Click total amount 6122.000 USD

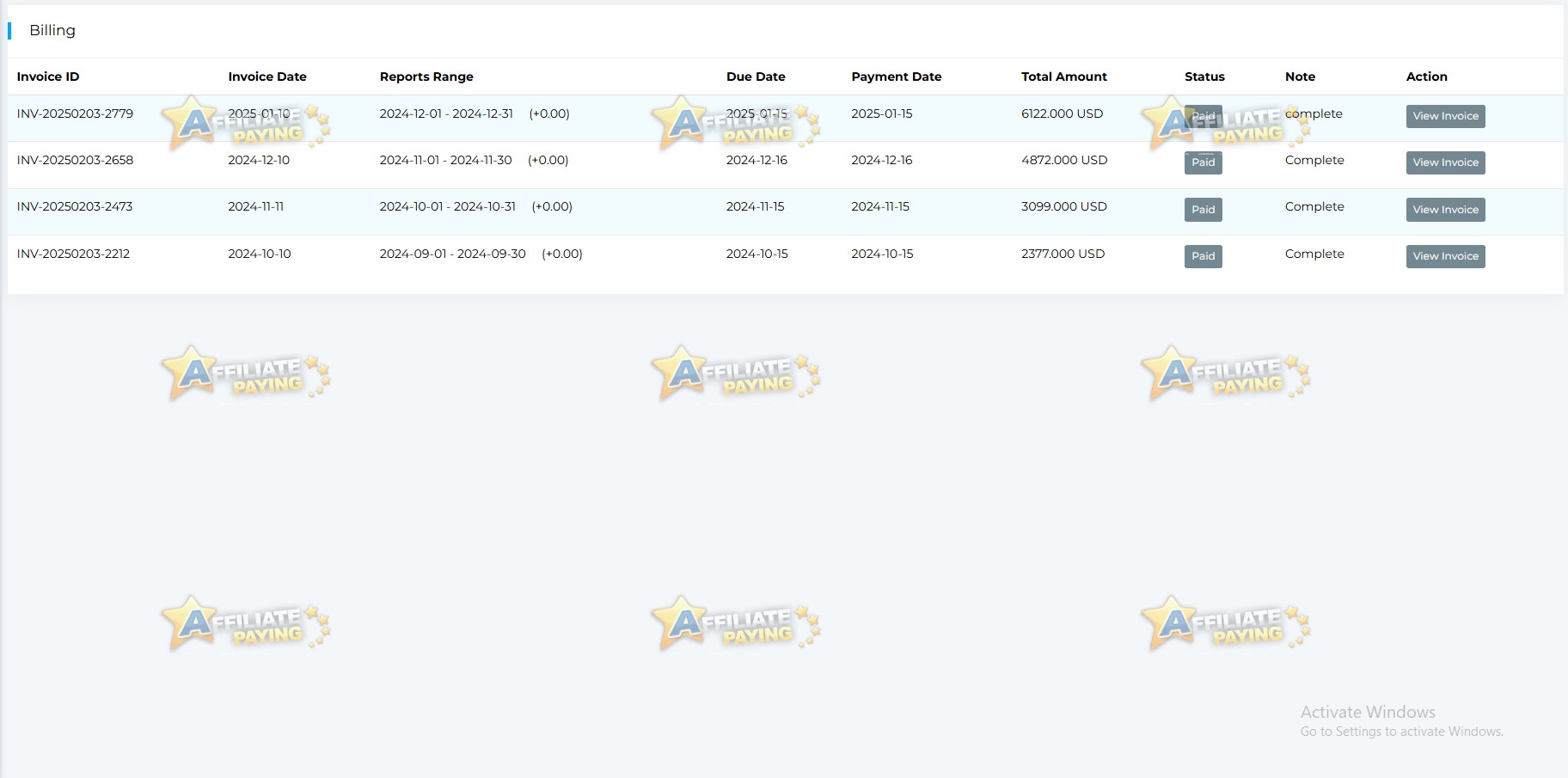point(1062,113)
